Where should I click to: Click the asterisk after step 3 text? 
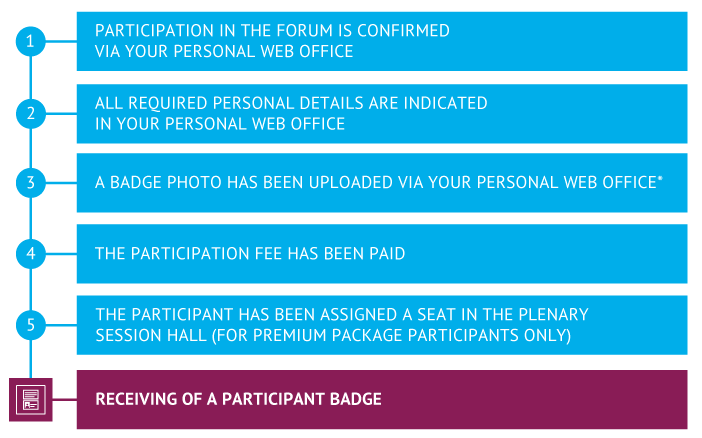[x=660, y=178]
